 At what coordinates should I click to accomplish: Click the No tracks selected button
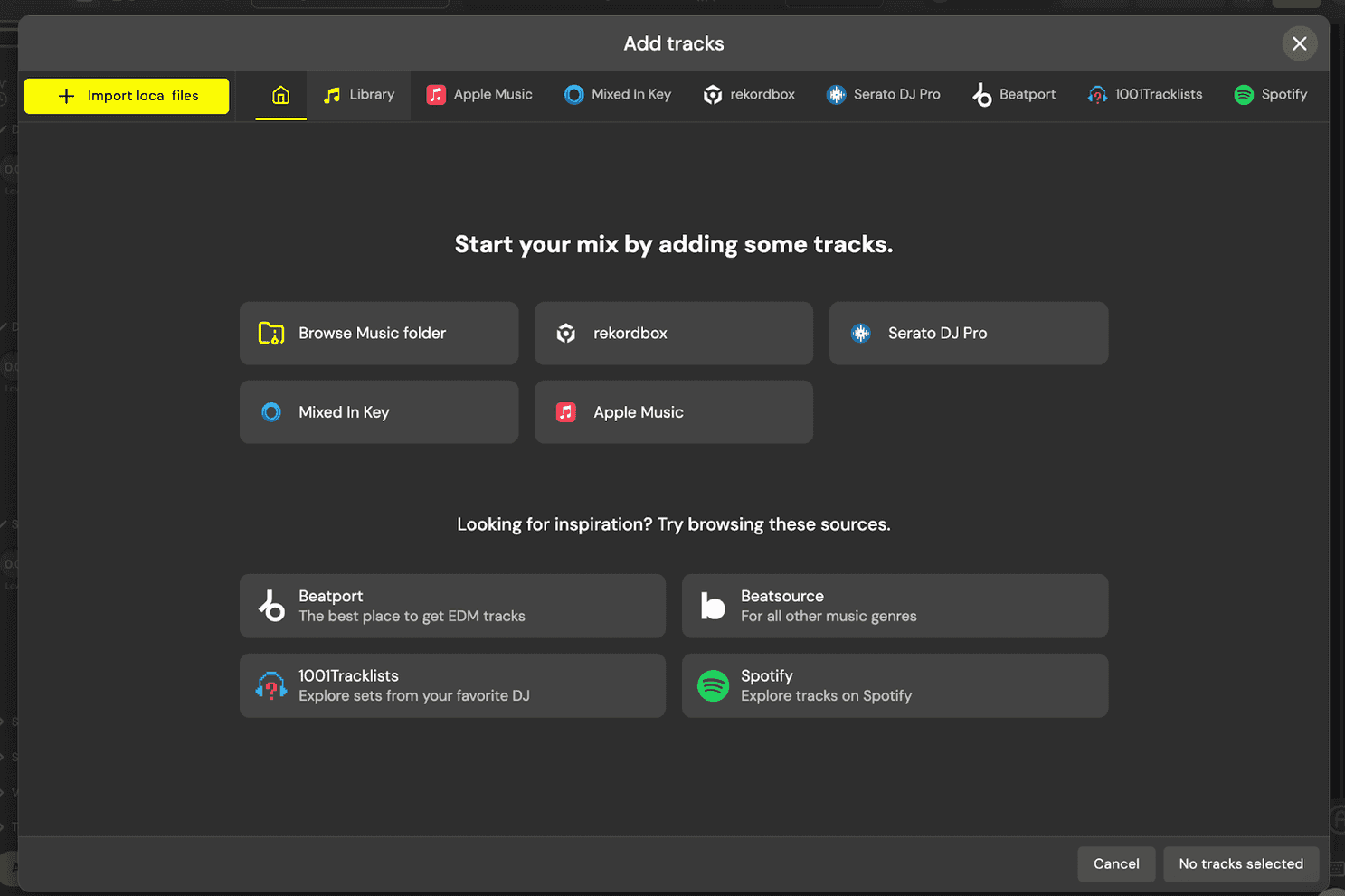[x=1241, y=864]
